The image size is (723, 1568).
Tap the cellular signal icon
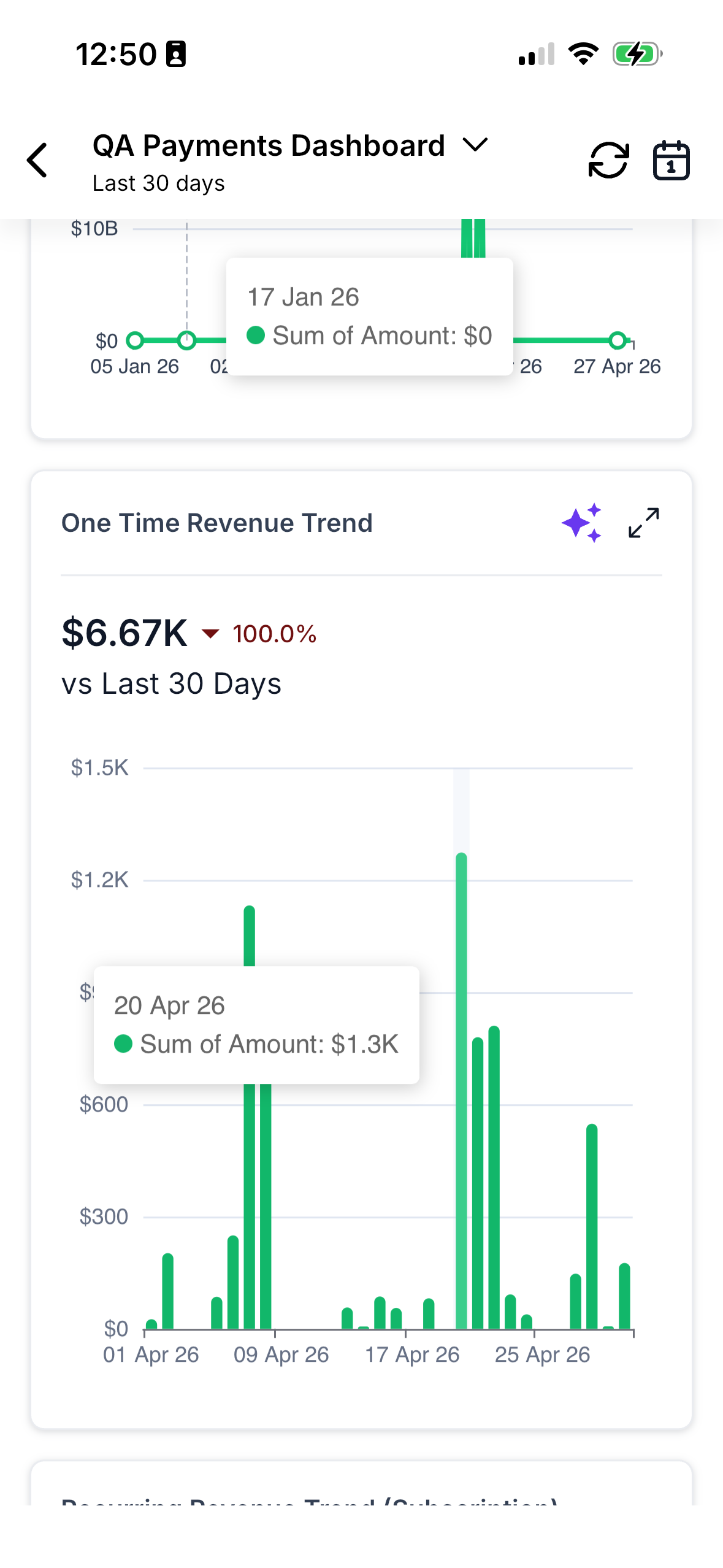[537, 54]
